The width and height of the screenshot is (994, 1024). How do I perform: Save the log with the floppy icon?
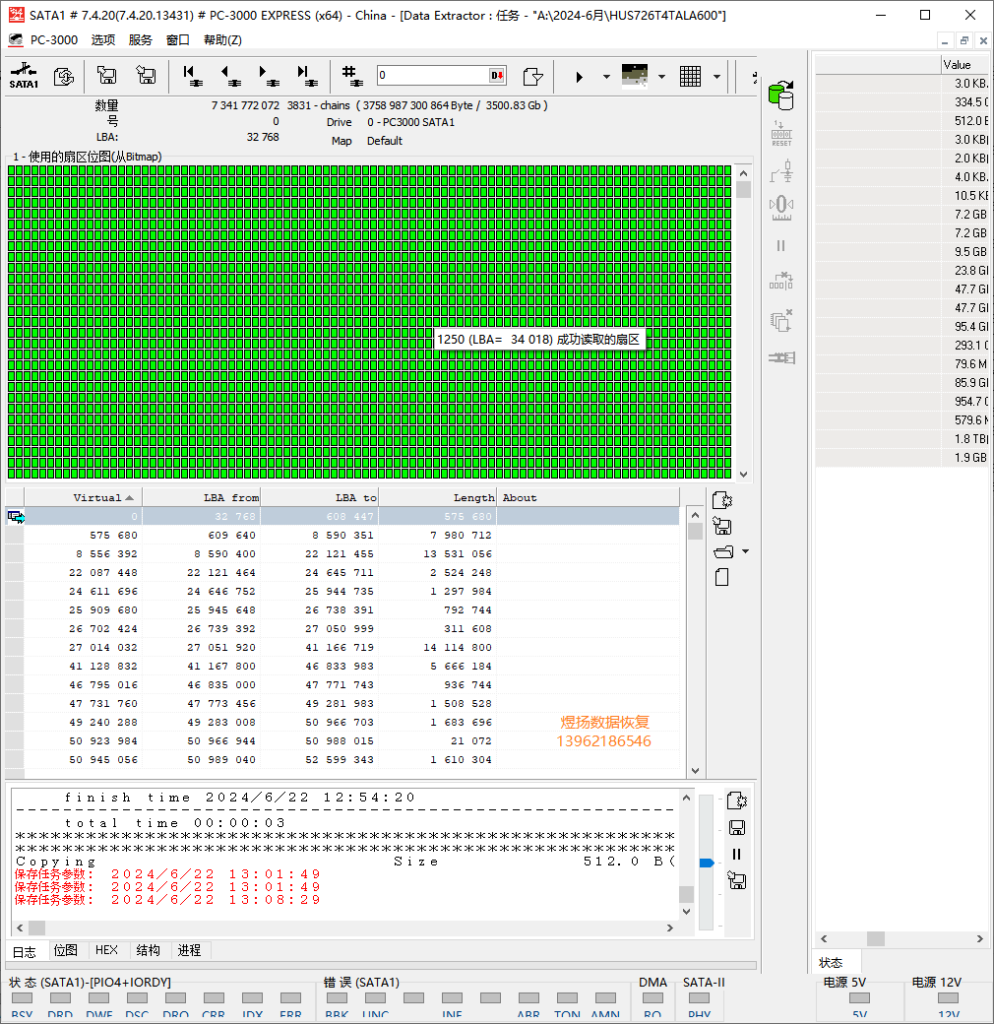pos(737,827)
